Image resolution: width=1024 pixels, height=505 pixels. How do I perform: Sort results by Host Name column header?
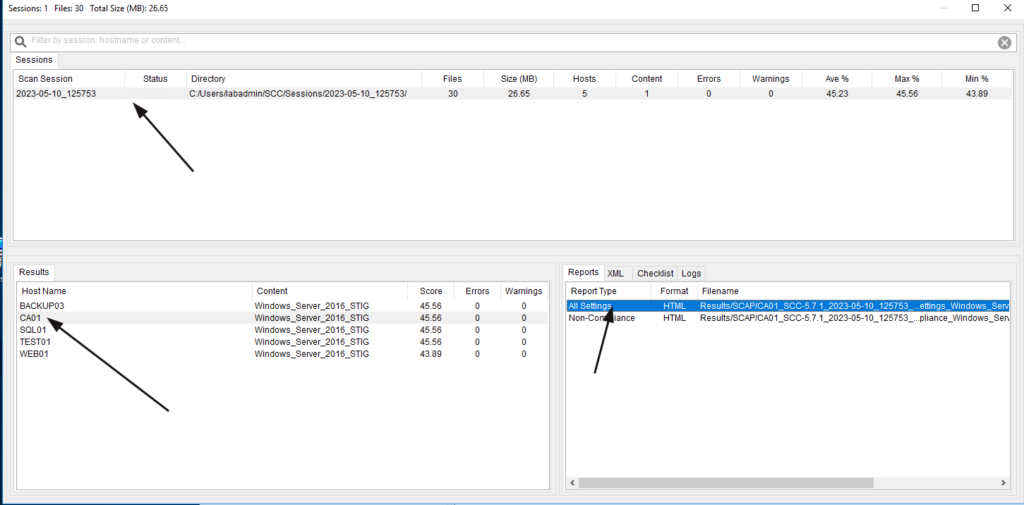tap(135, 291)
